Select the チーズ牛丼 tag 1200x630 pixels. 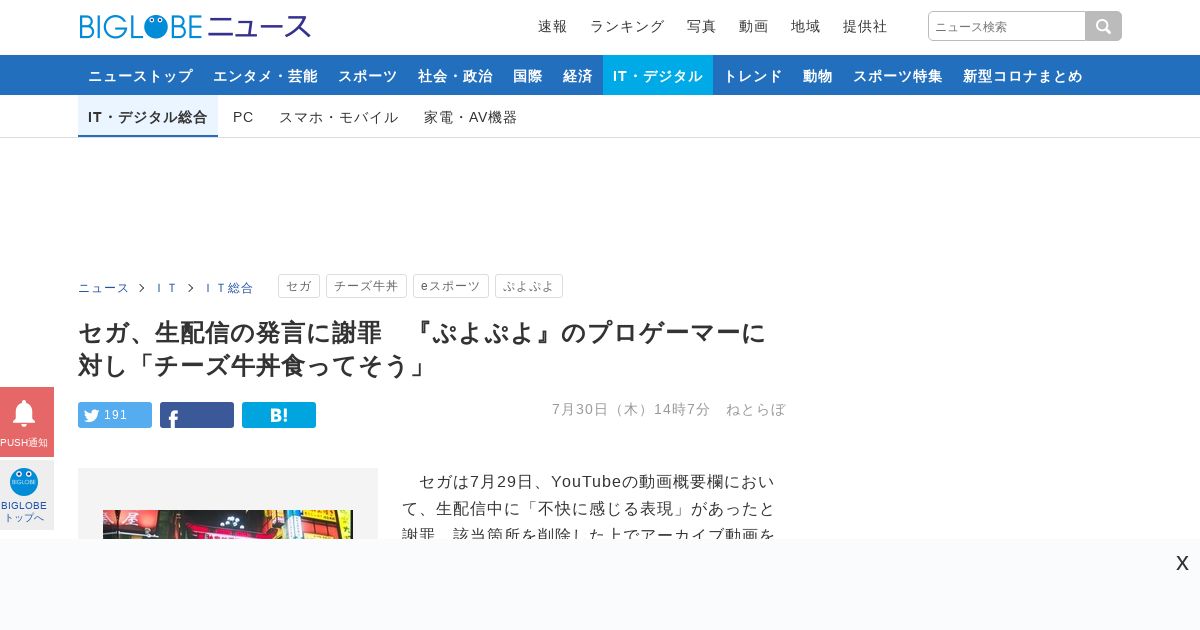(366, 286)
